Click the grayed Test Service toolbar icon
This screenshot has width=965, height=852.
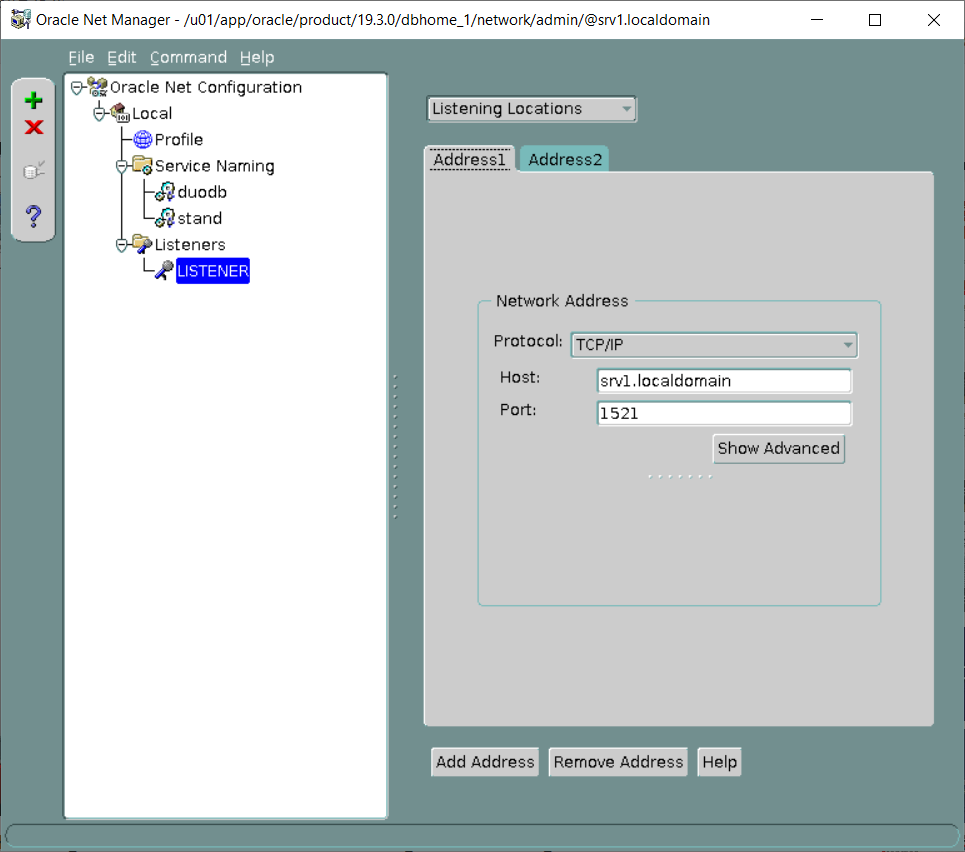(34, 171)
